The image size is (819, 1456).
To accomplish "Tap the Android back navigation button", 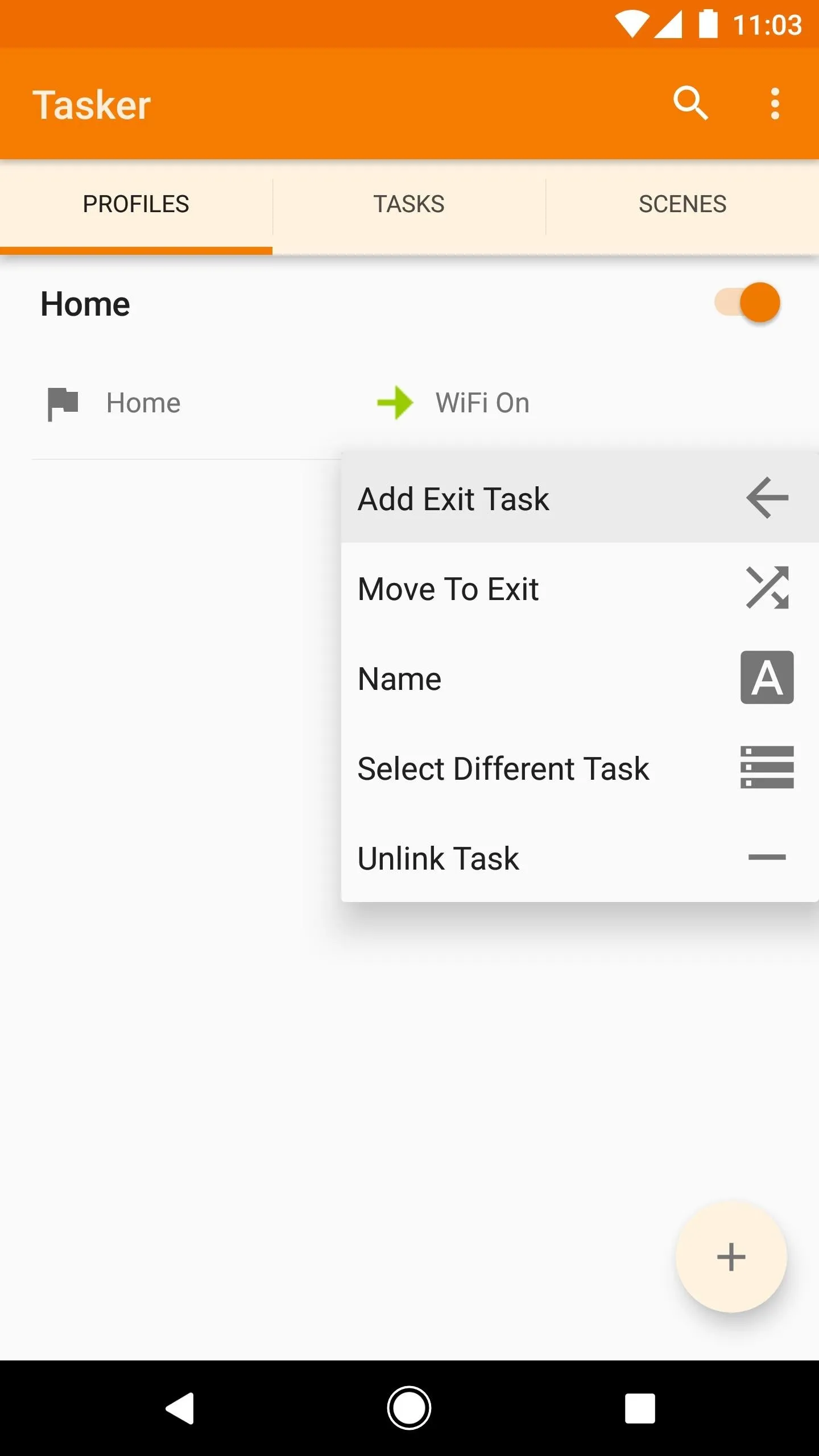I will click(x=180, y=1408).
